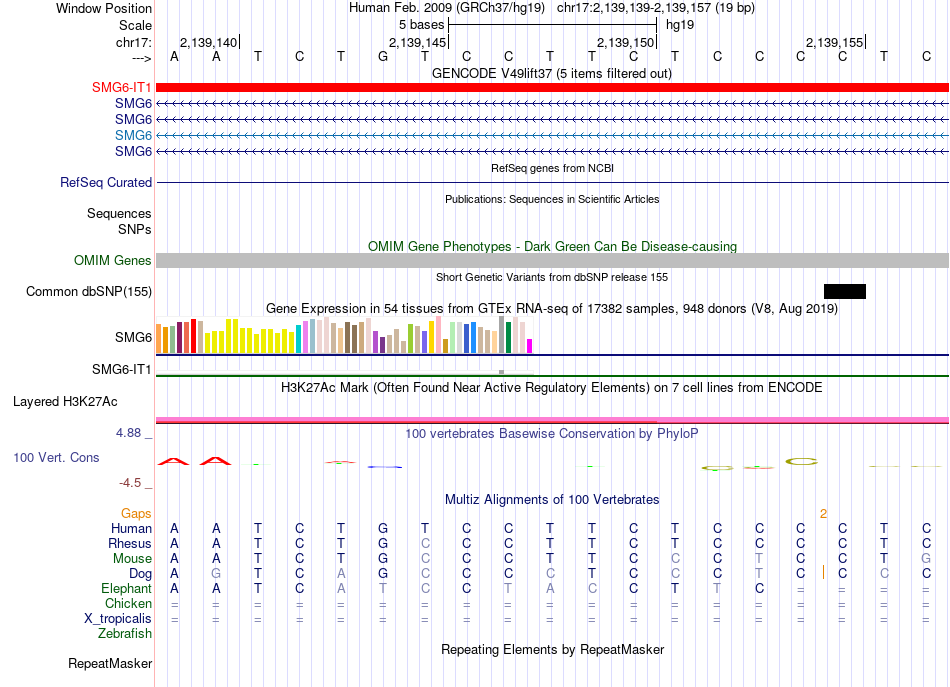Click the 100 Vert. Cons label
Viewport: 950px width, 687px height.
coord(56,457)
